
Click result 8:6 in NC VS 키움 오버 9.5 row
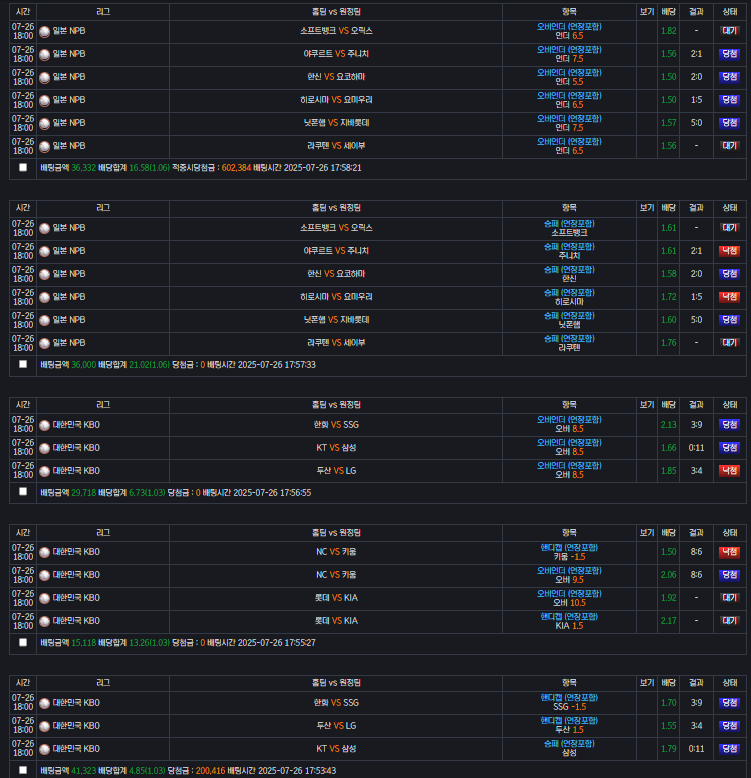point(696,575)
